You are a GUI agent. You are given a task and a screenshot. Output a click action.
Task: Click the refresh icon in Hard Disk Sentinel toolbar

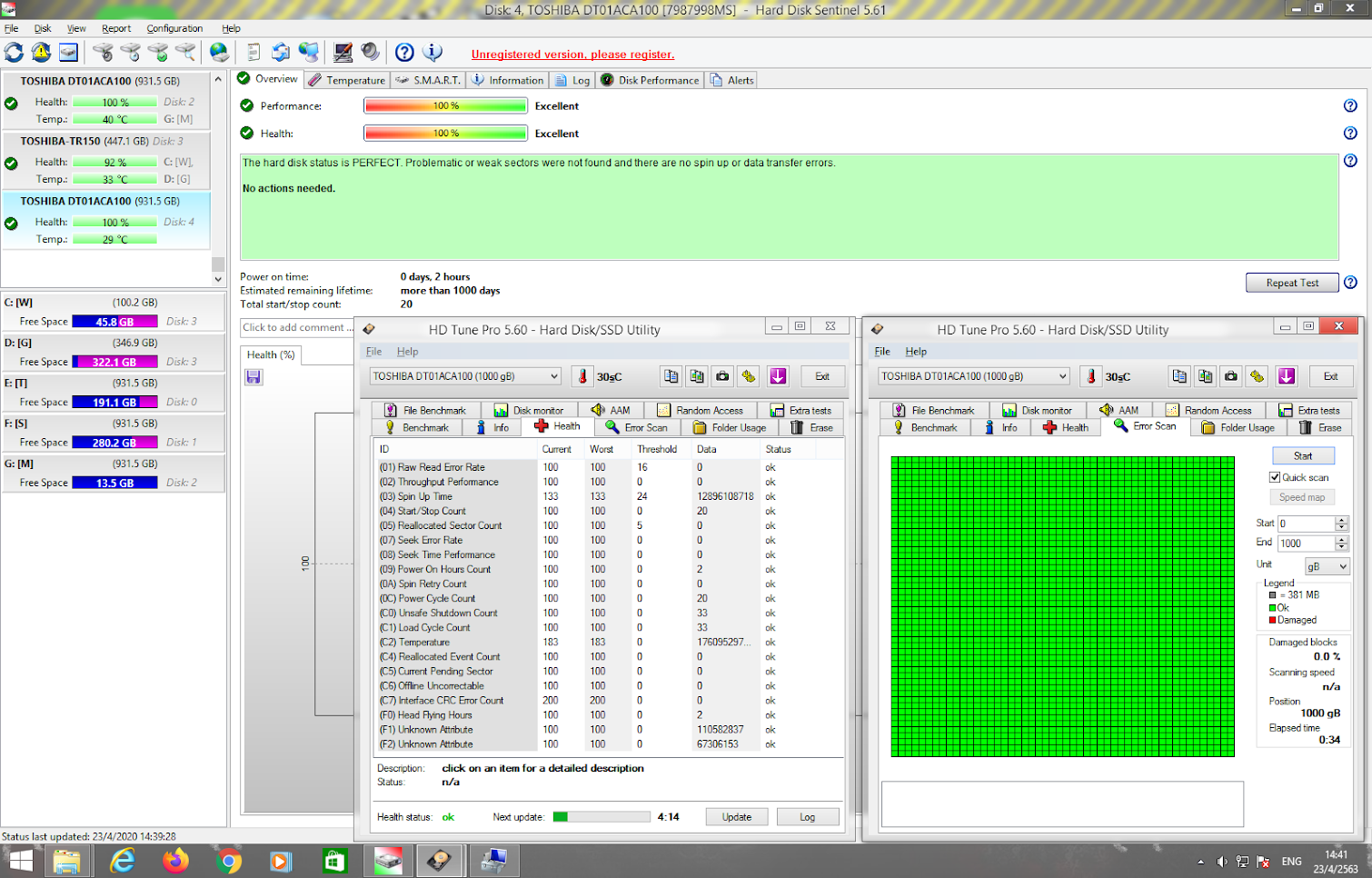[x=15, y=53]
